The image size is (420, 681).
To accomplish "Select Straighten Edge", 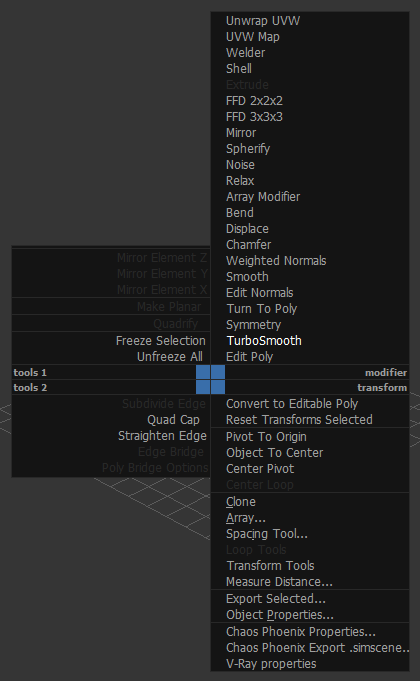I will point(162,436).
